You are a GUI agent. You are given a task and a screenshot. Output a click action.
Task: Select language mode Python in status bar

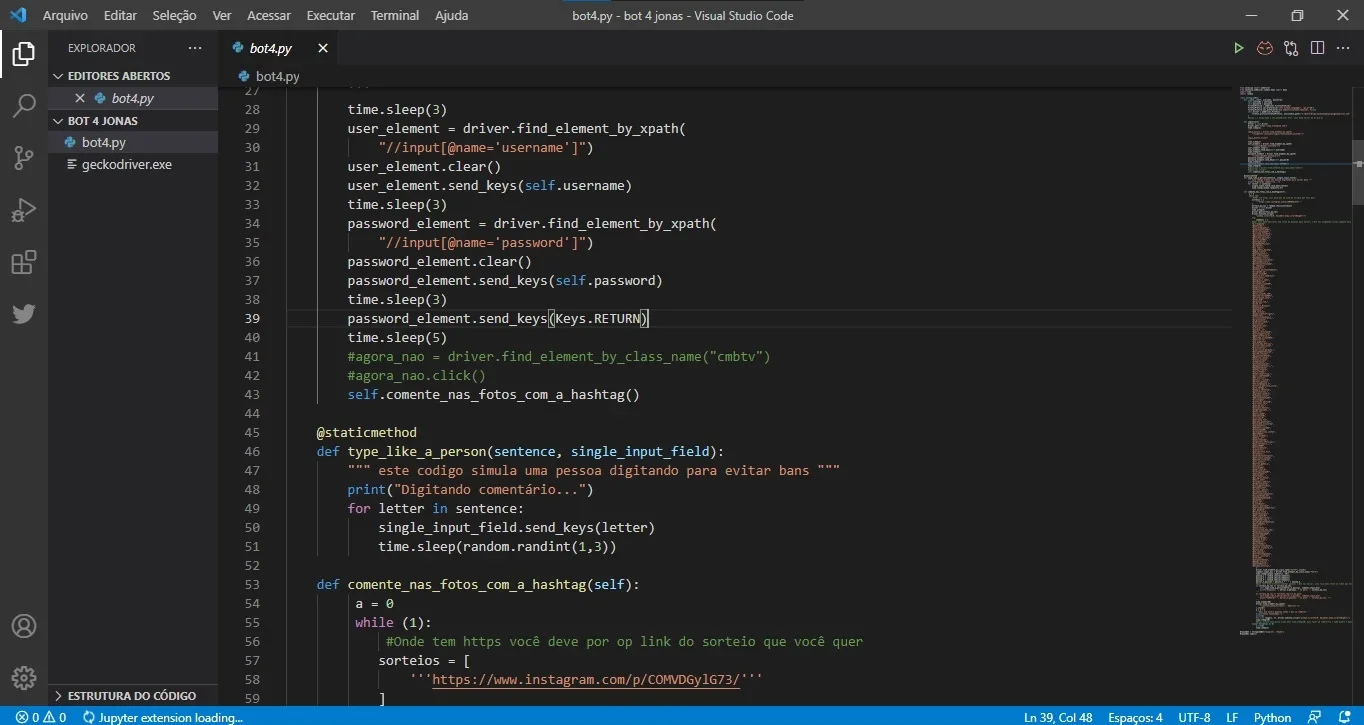pos(1272,717)
